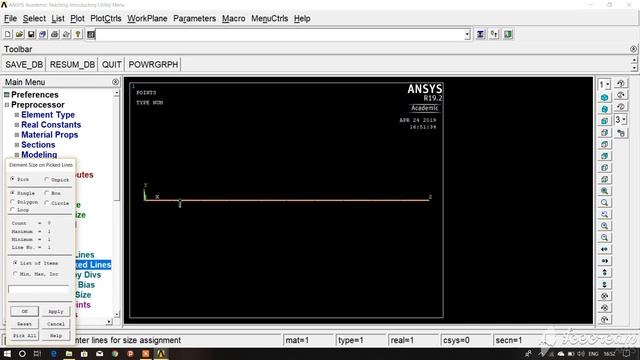
Task: Pan the model left with arrow icon
Action: click(x=604, y=249)
